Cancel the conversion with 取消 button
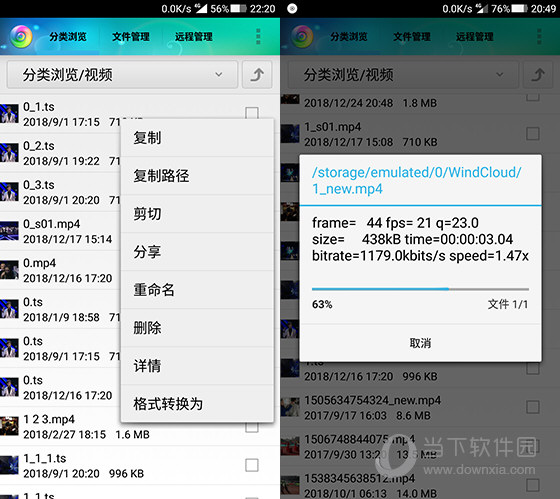Viewport: 560px width, 499px height. tap(420, 343)
